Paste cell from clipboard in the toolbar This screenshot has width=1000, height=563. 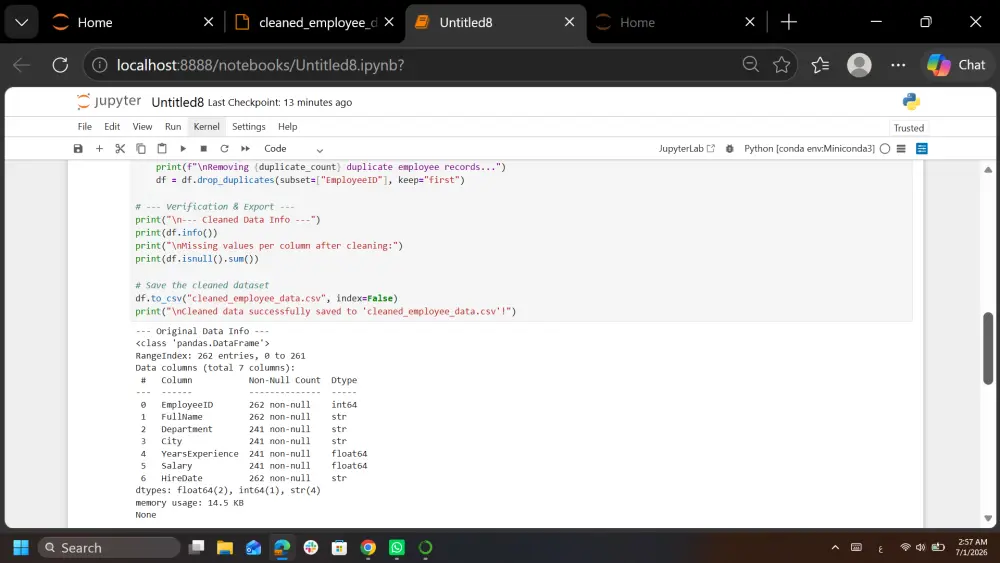pyautogui.click(x=162, y=149)
